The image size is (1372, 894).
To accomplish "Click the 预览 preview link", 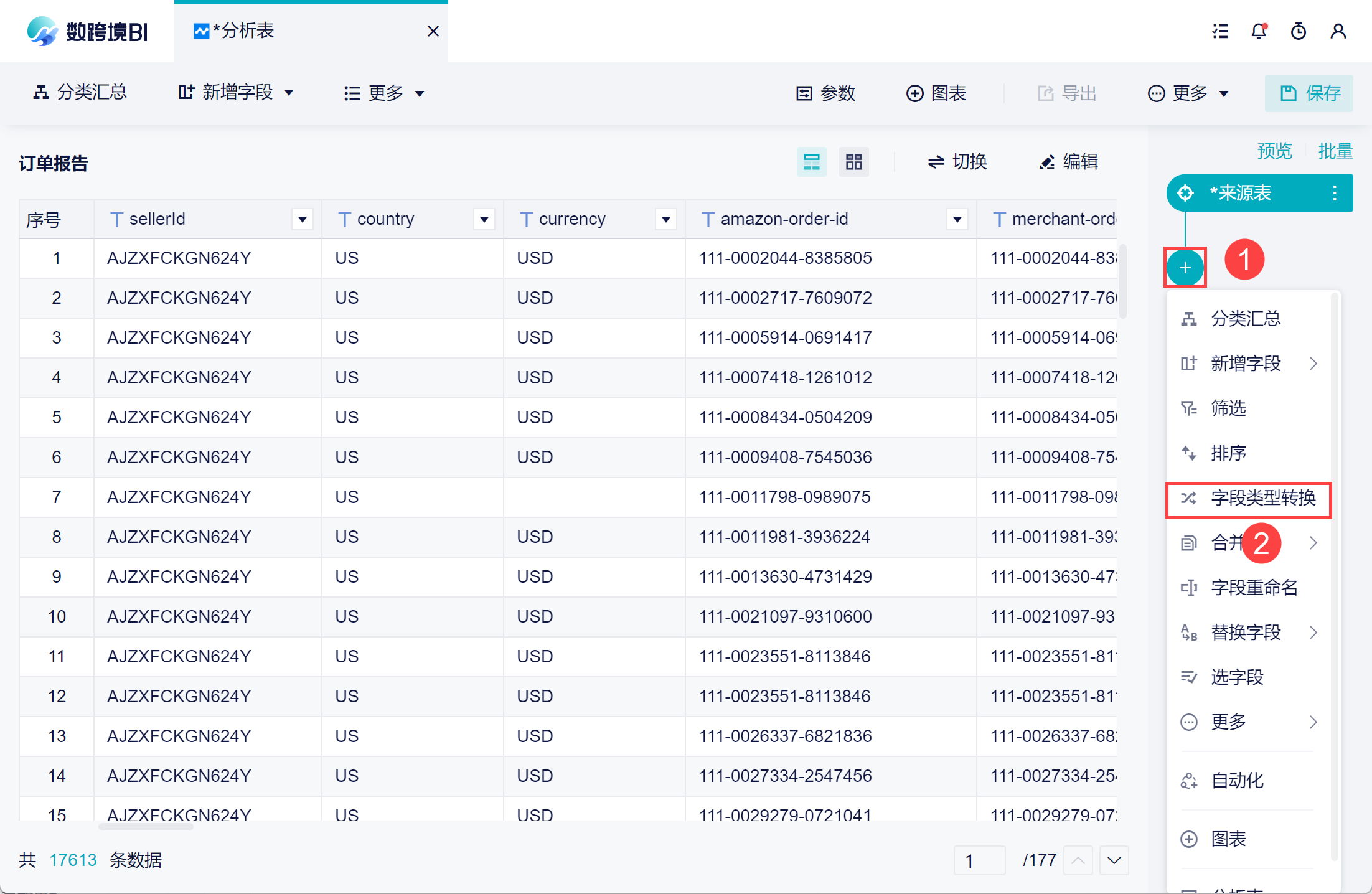I will coord(1274,151).
